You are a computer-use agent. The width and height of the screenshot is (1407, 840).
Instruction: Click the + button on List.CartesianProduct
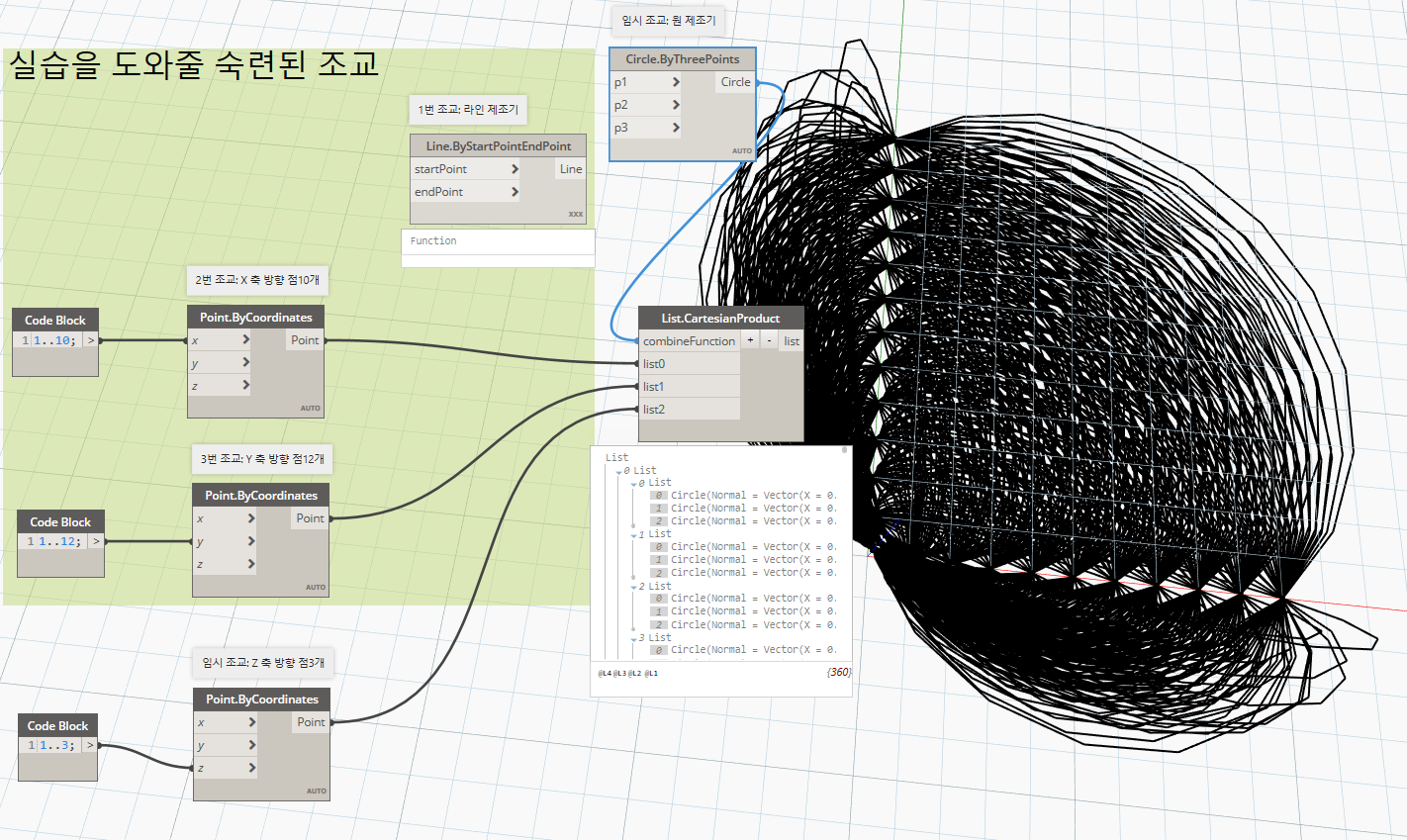pyautogui.click(x=750, y=340)
